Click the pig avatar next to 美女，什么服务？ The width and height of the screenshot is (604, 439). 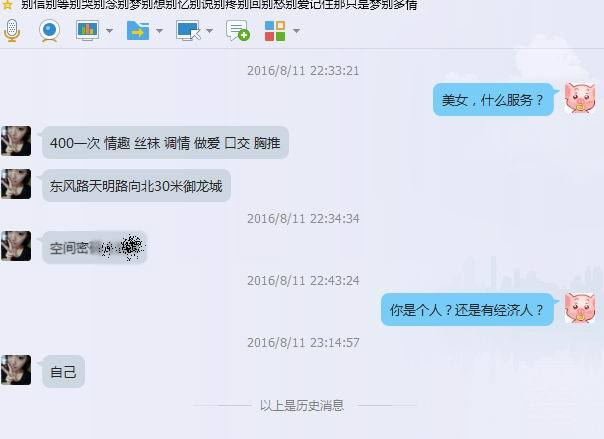(580, 98)
